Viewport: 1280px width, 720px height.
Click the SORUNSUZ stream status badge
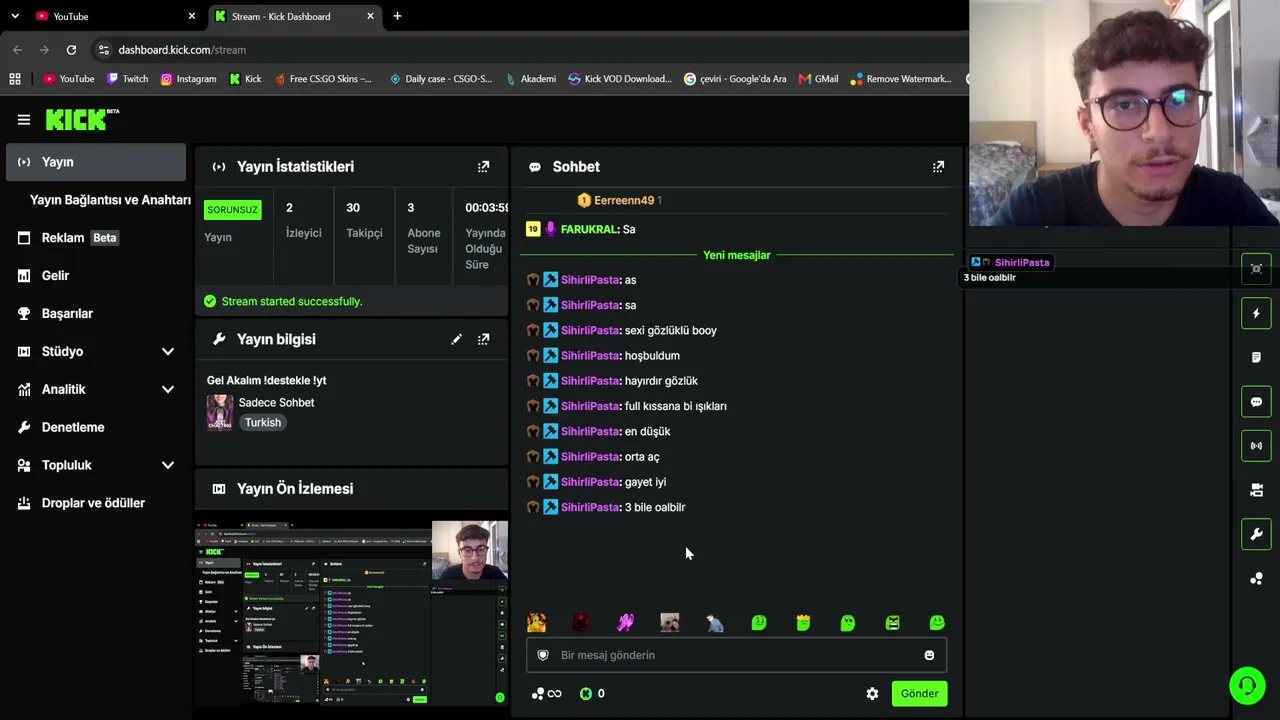pos(232,210)
